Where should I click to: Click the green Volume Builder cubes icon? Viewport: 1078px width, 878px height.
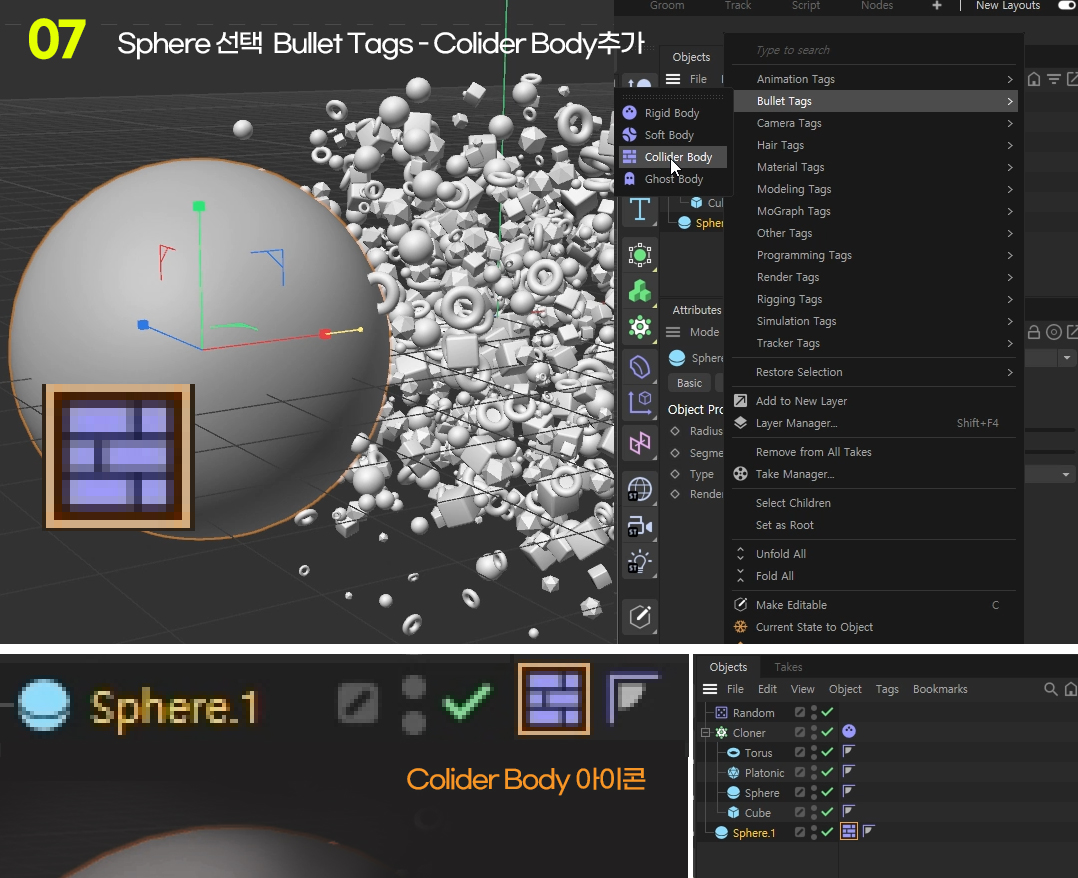click(639, 292)
